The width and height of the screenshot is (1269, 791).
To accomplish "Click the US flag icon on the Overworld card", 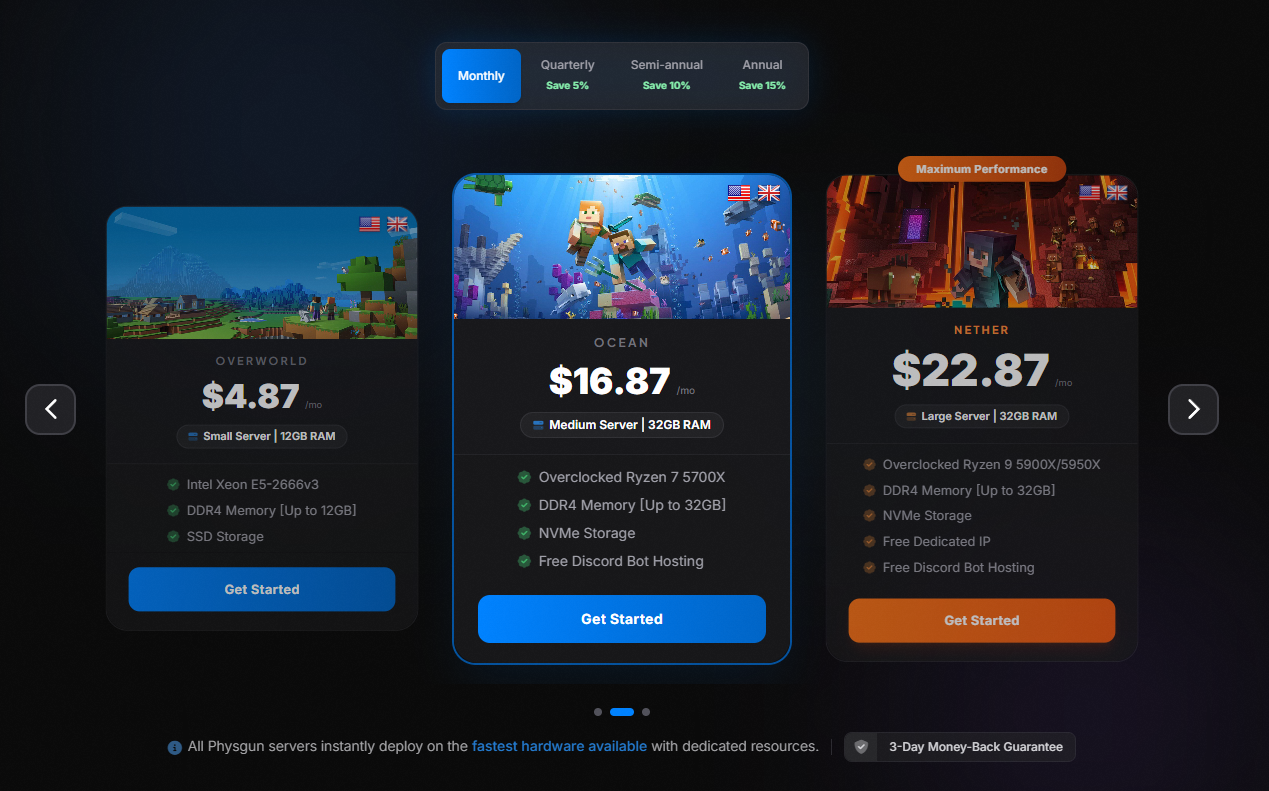I will pos(370,224).
